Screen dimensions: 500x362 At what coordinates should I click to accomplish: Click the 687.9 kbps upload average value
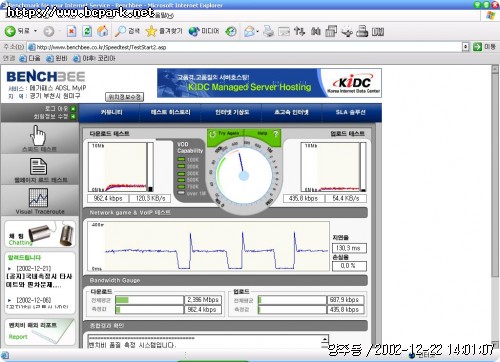[x=345, y=300]
